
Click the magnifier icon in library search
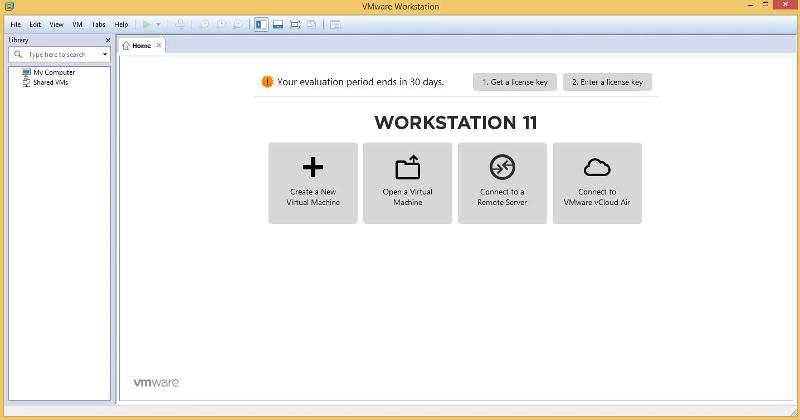[18, 54]
